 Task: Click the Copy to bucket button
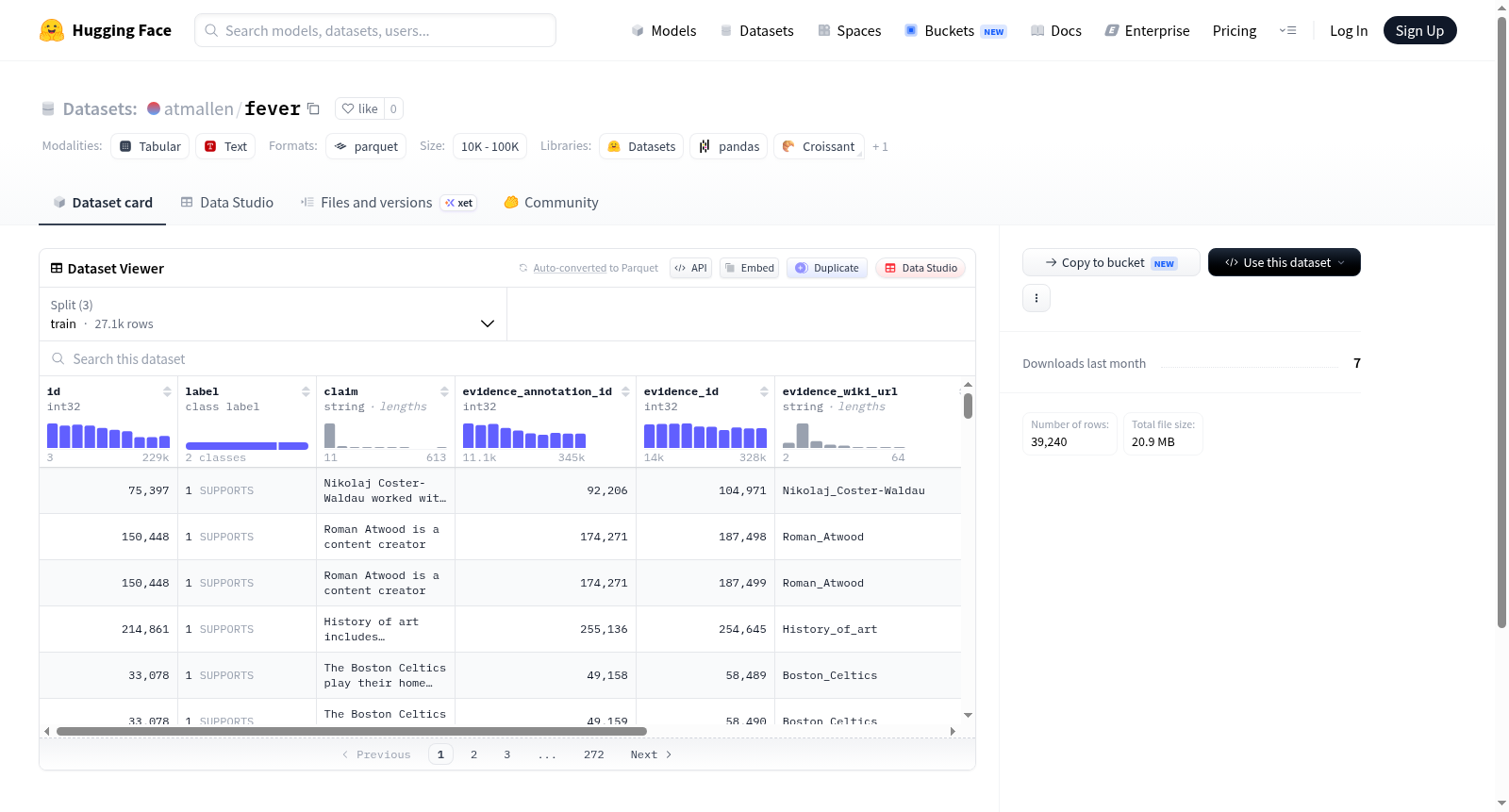pyautogui.click(x=1111, y=262)
